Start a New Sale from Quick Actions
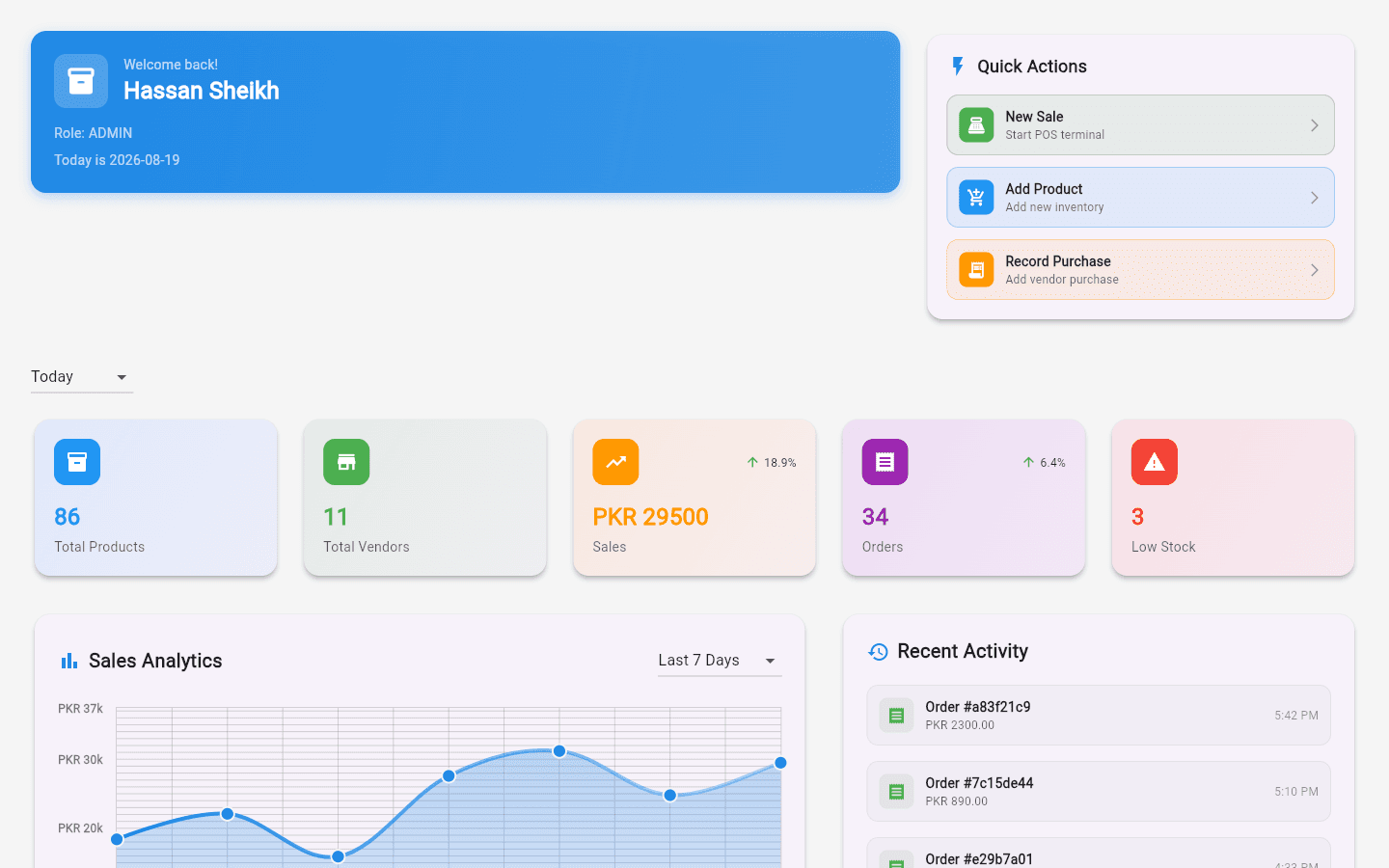Screen dimensions: 1389x868 tap(1140, 125)
